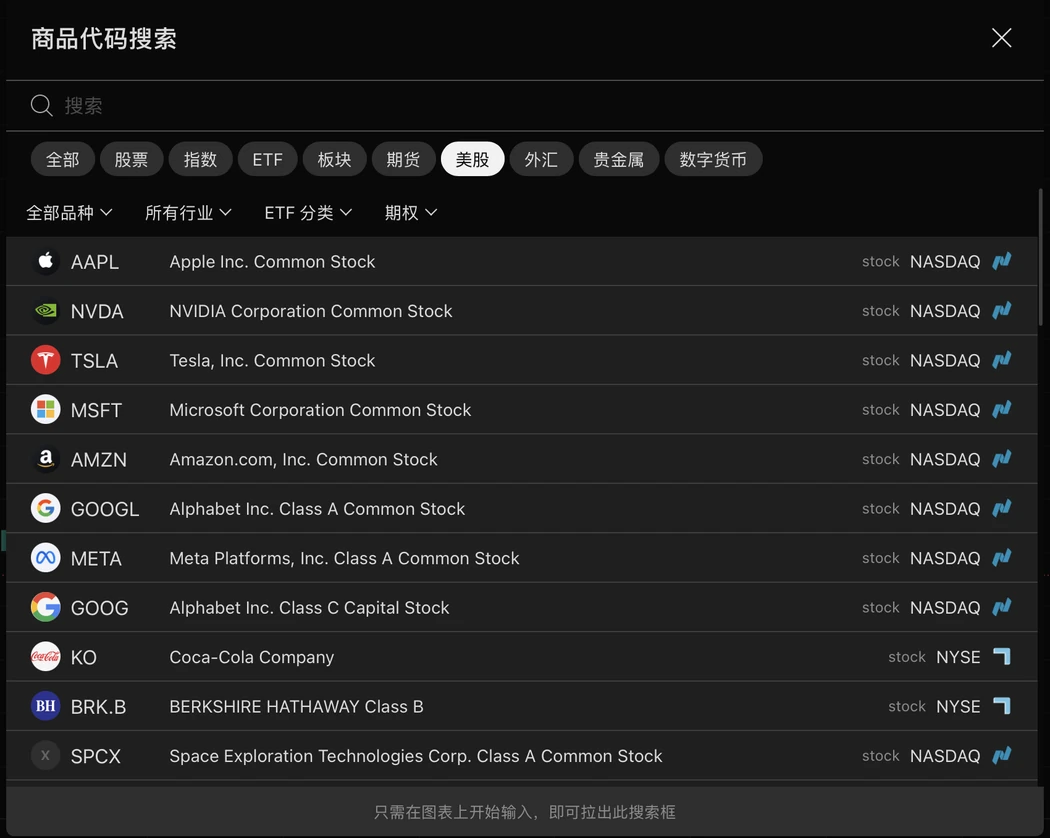Click the META ticker symbol
1050x838 pixels.
tap(96, 559)
